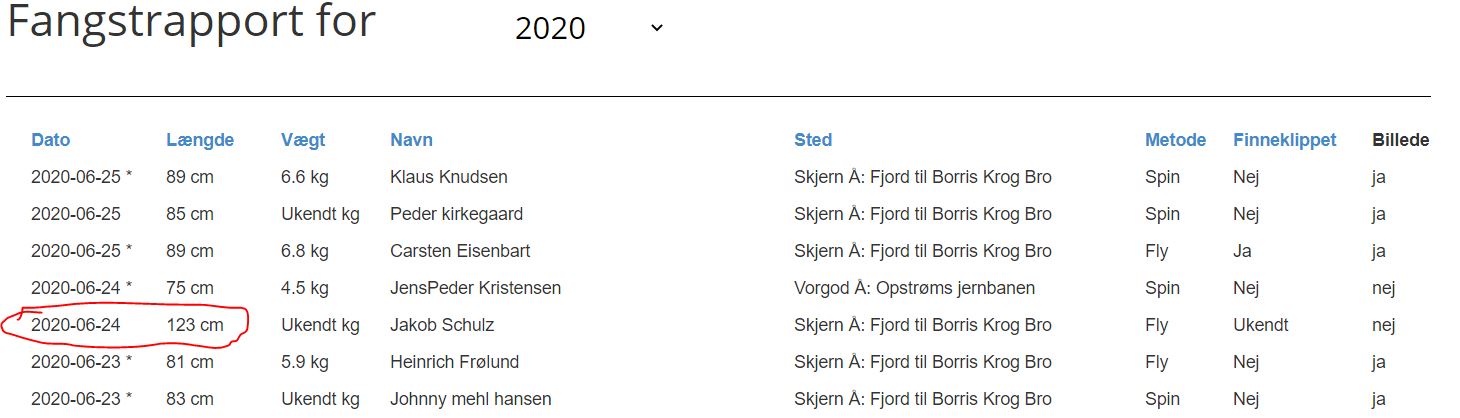Click the Fangstrapport for page heading
The height and width of the screenshot is (418, 1460).
click(191, 24)
